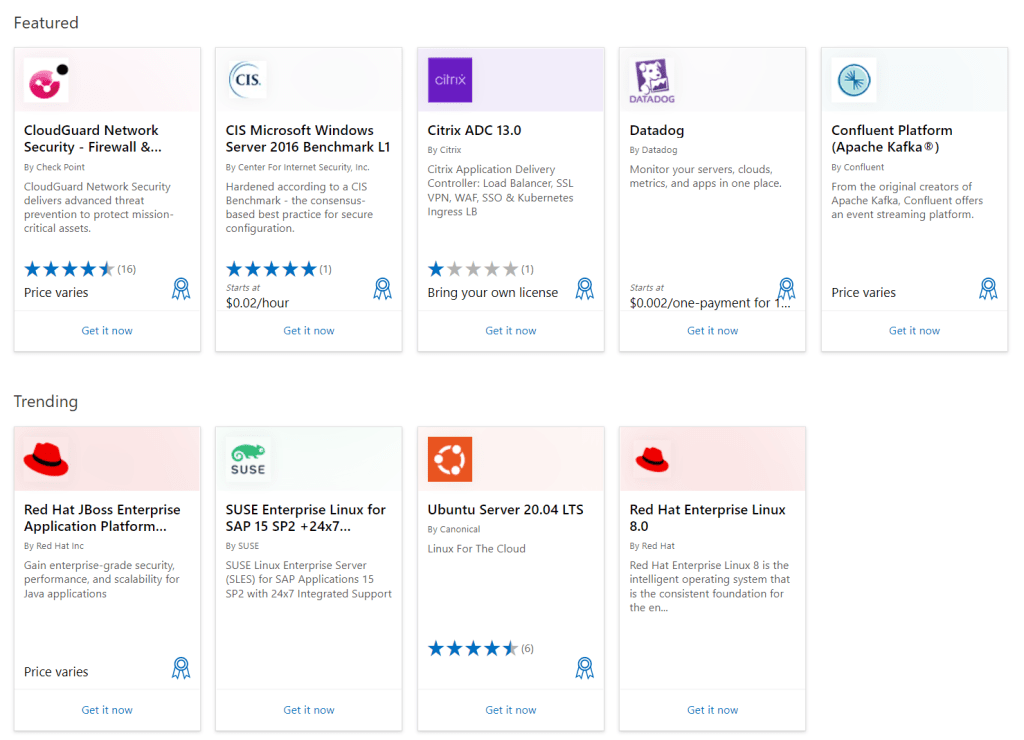
Task: Select the Confluent Platform logo
Action: tap(854, 80)
